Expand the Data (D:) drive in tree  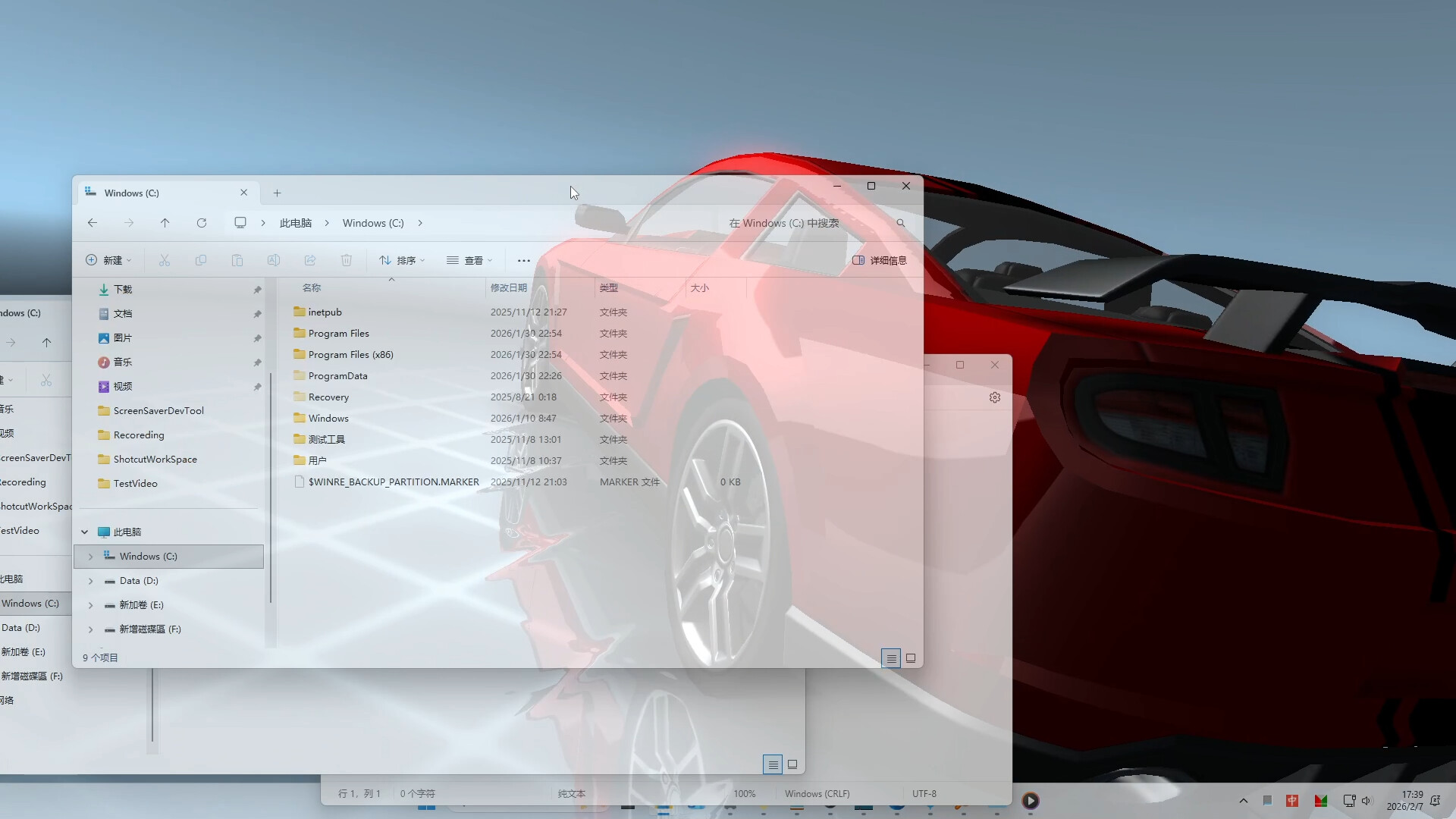pyautogui.click(x=92, y=580)
